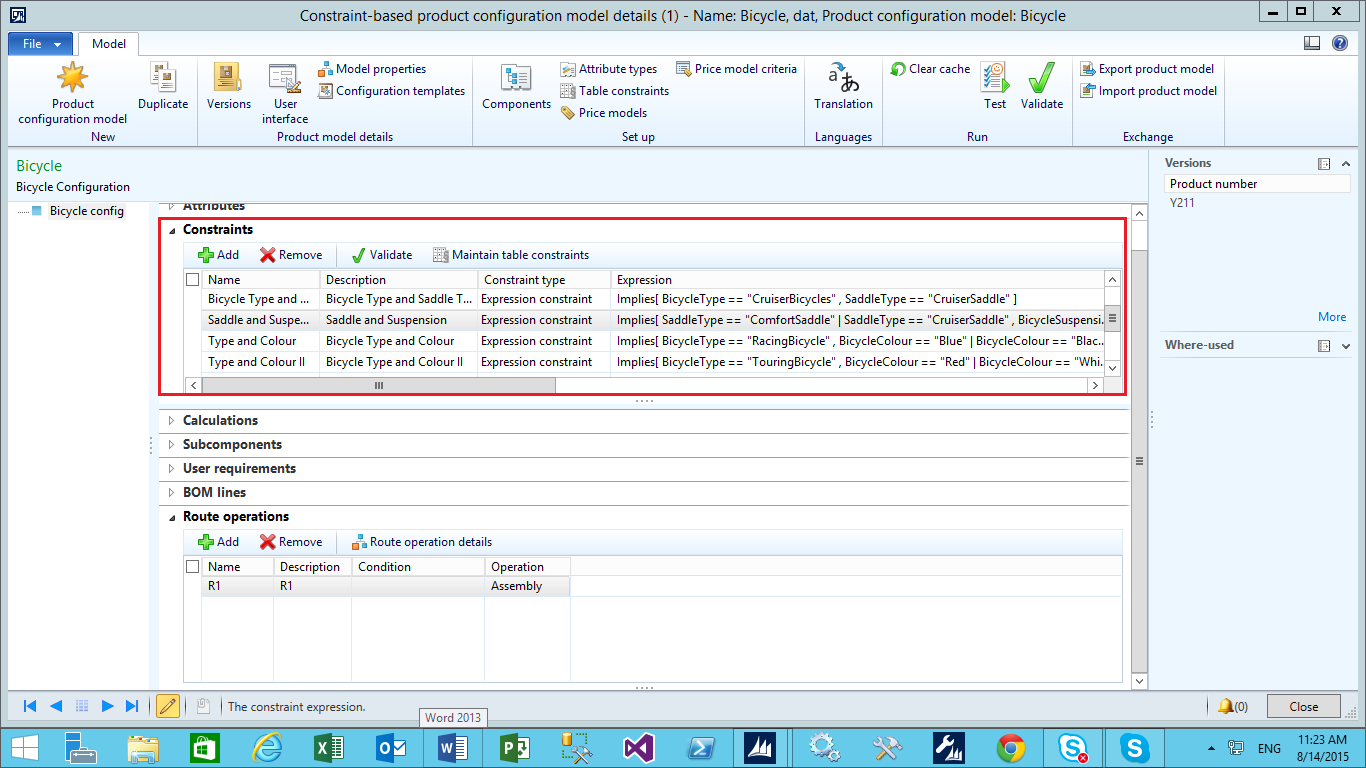Collapse the Constraints section
The height and width of the screenshot is (768, 1366).
pyautogui.click(x=172, y=230)
